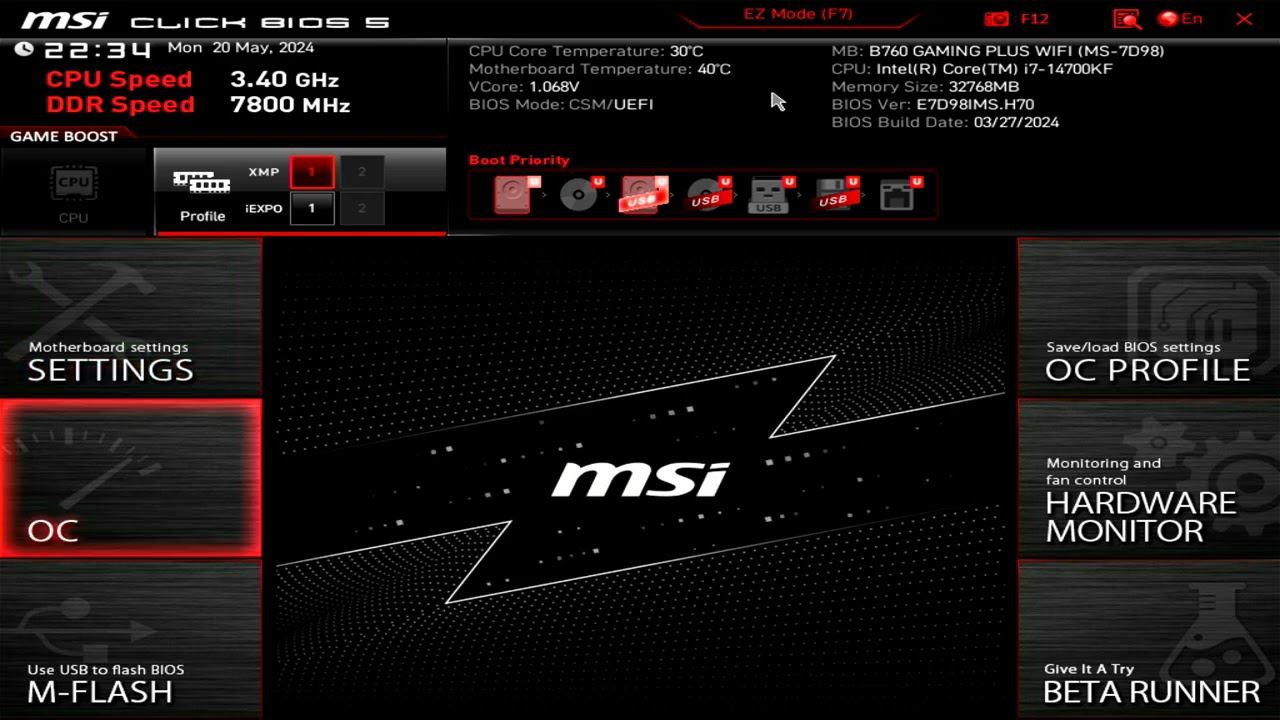Click the Memory Size 32768MB line
1280x720 pixels.
[x=925, y=87]
